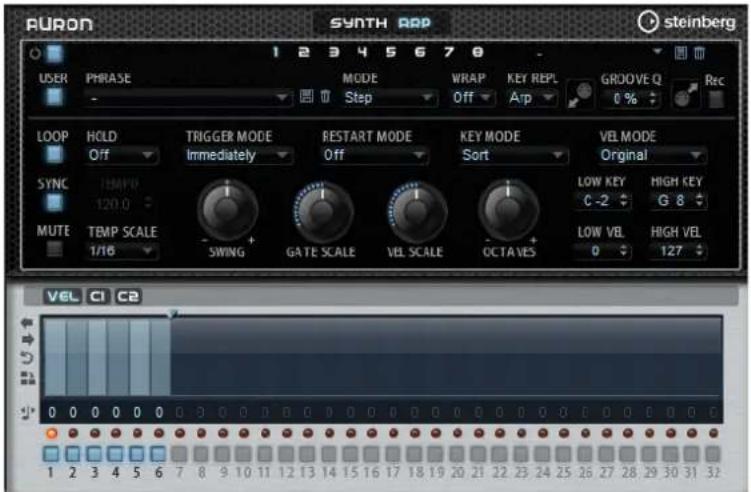Open the TEMP SCALE dropdown showing 1/16
This screenshot has width=751, height=492.
pyautogui.click(x=122, y=251)
